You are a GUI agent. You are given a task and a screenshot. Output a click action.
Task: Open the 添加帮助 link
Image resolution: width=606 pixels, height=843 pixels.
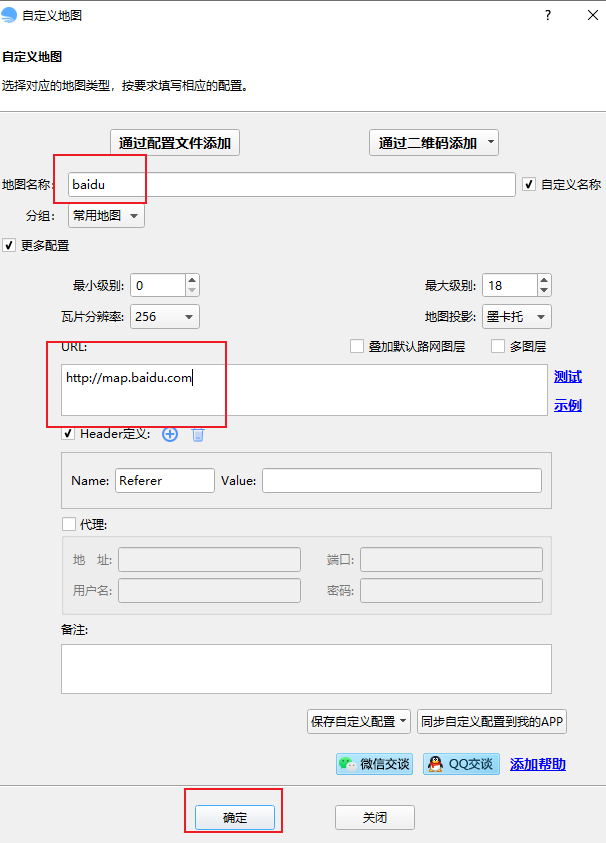[x=538, y=764]
